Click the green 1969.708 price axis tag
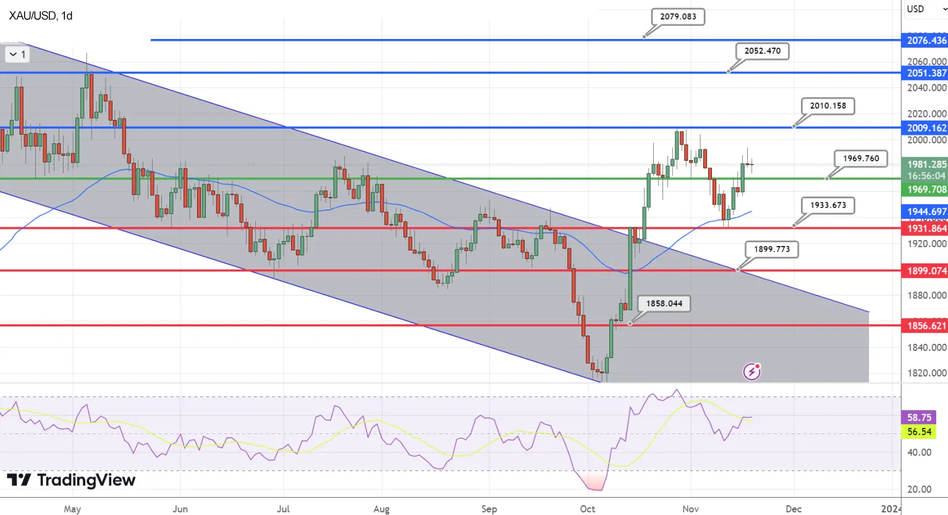This screenshot has width=948, height=515. point(923,189)
